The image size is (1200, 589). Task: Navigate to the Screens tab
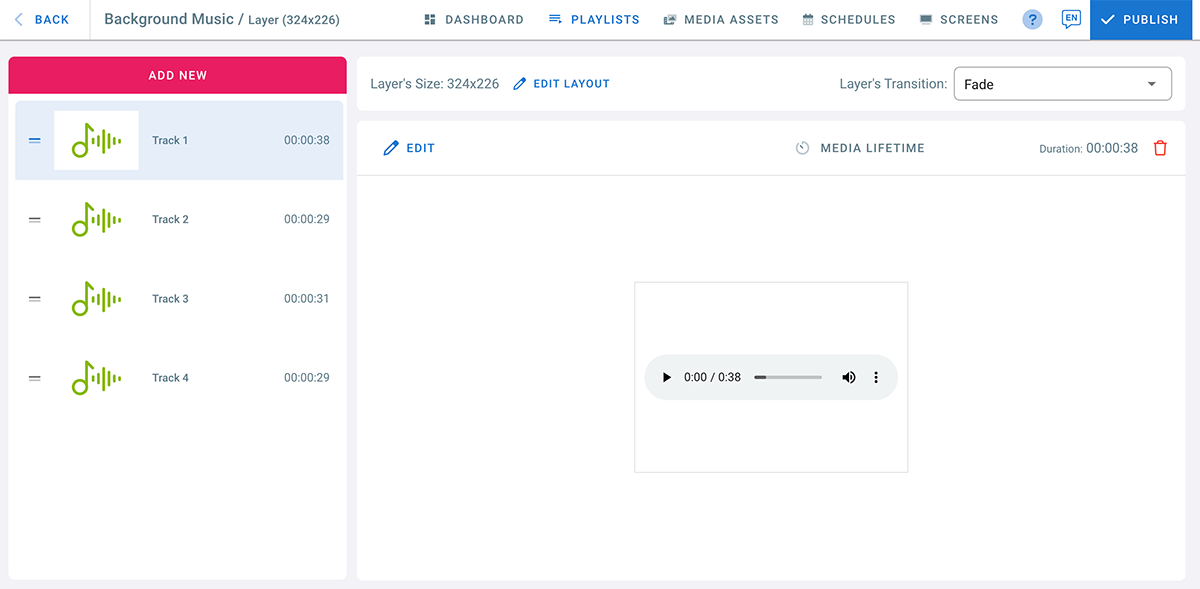tap(959, 20)
